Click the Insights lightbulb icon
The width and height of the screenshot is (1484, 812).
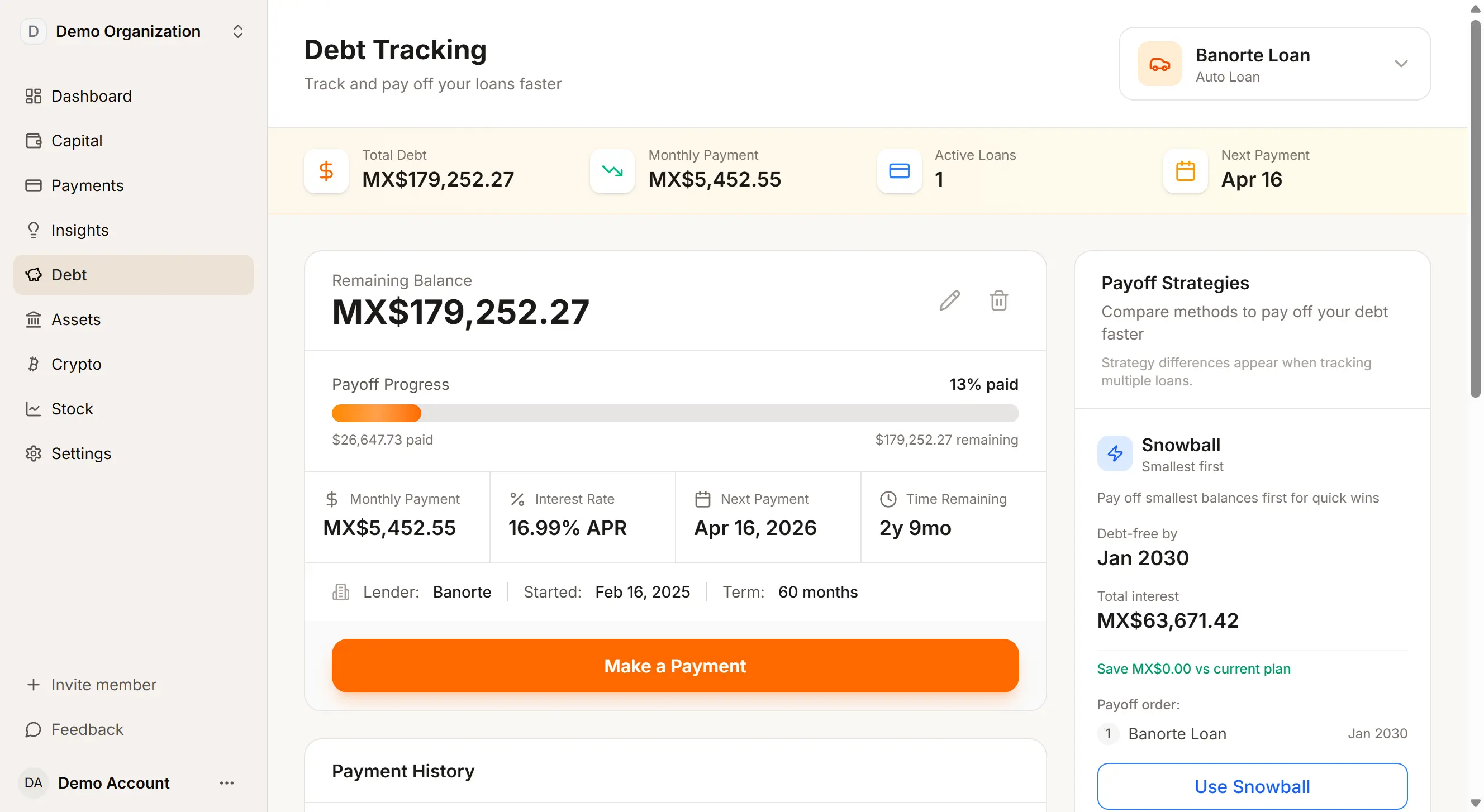click(34, 230)
